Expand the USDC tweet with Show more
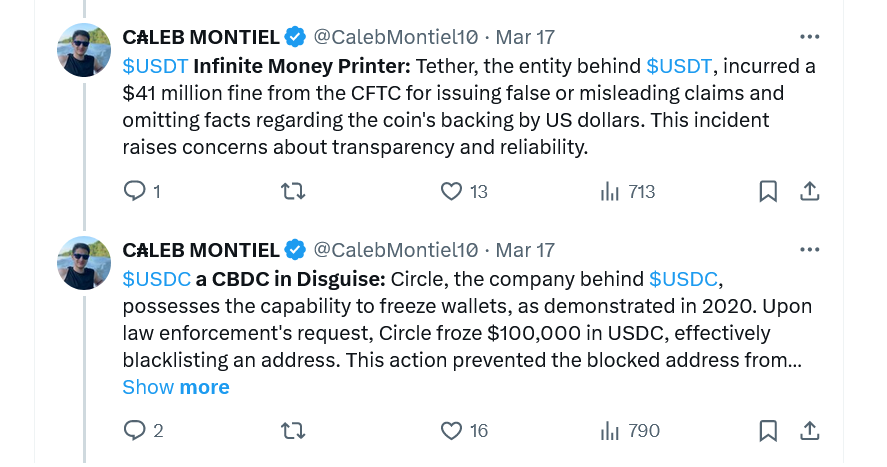This screenshot has height=467, width=887. click(176, 387)
